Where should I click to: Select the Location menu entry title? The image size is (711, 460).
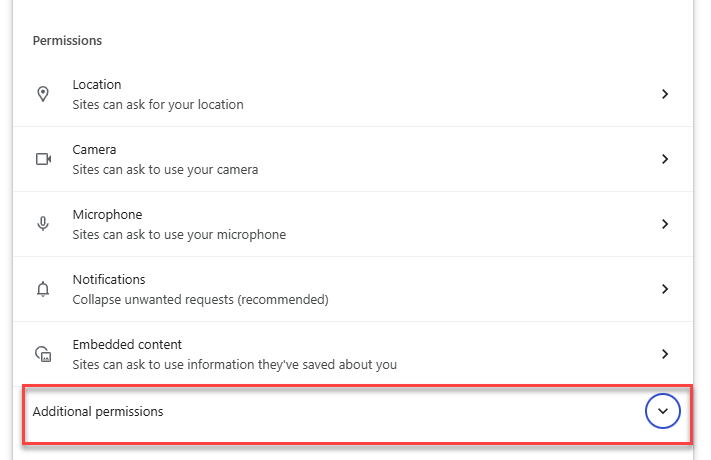[x=97, y=85]
